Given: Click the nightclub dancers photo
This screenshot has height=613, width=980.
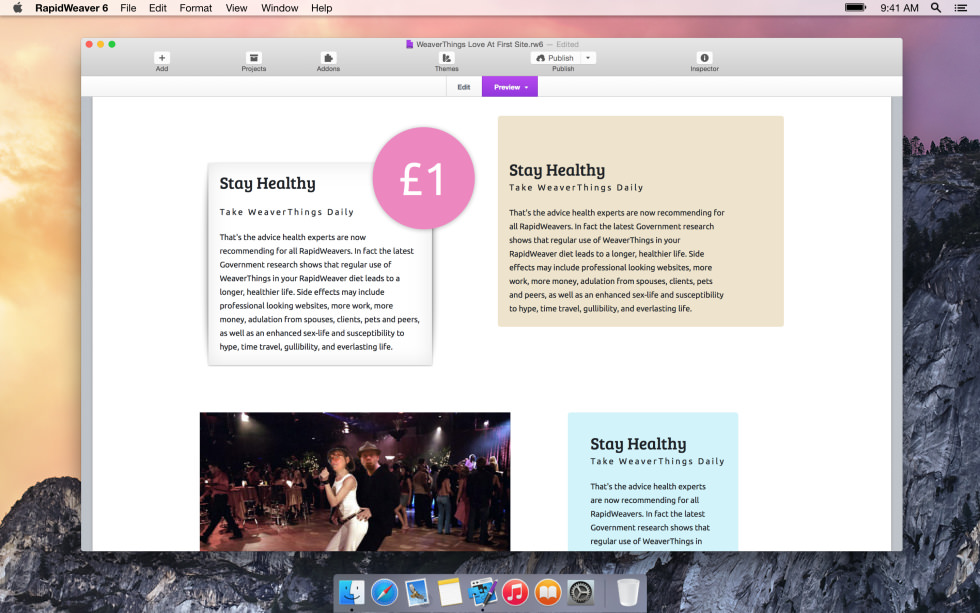Looking at the screenshot, I should [x=355, y=482].
